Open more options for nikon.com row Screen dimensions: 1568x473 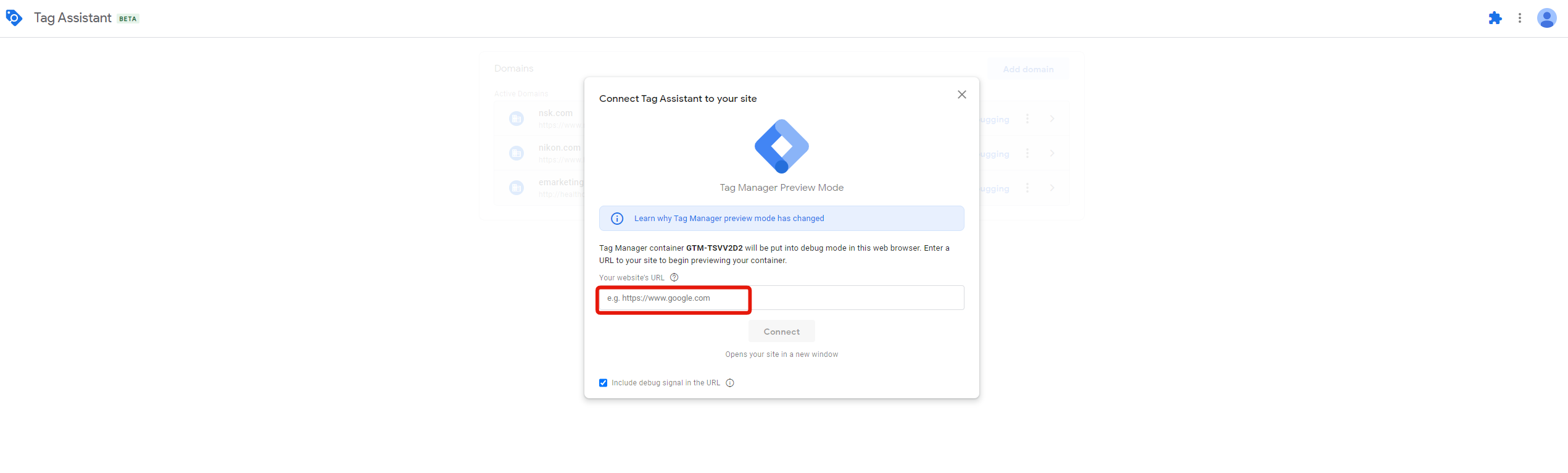1027,153
